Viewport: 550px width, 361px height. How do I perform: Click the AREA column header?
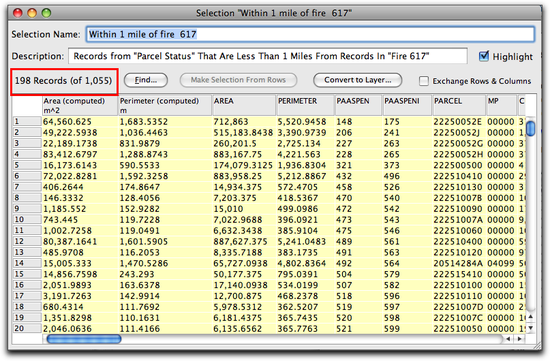coord(244,106)
